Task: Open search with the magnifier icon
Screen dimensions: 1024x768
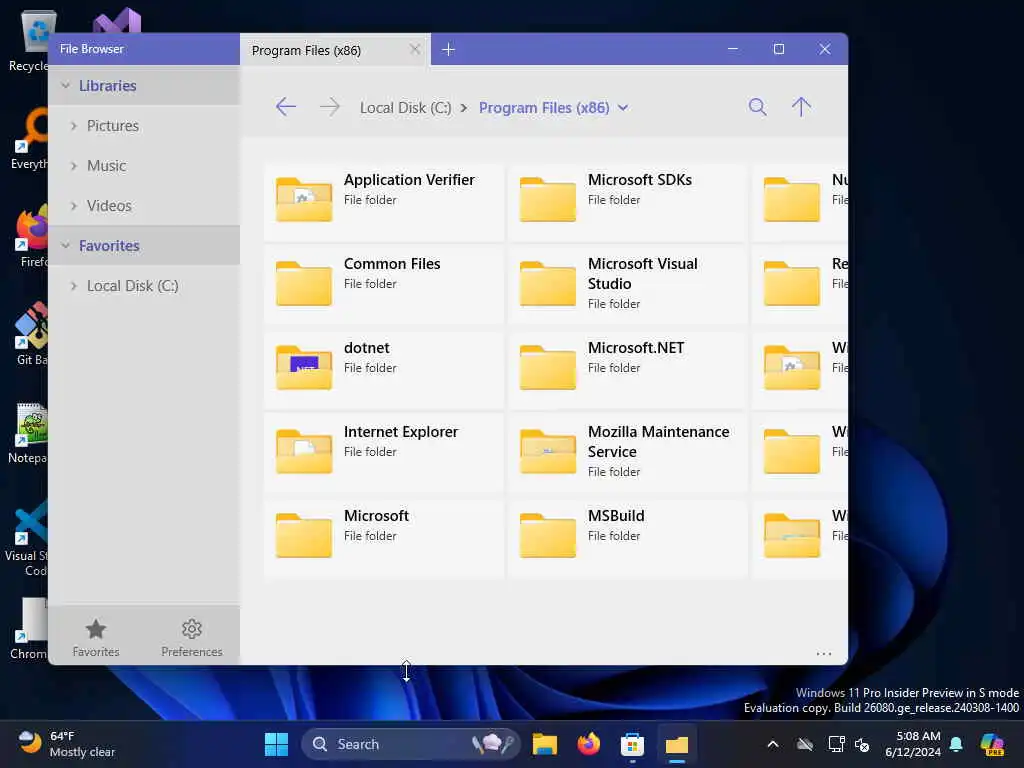Action: click(x=758, y=107)
